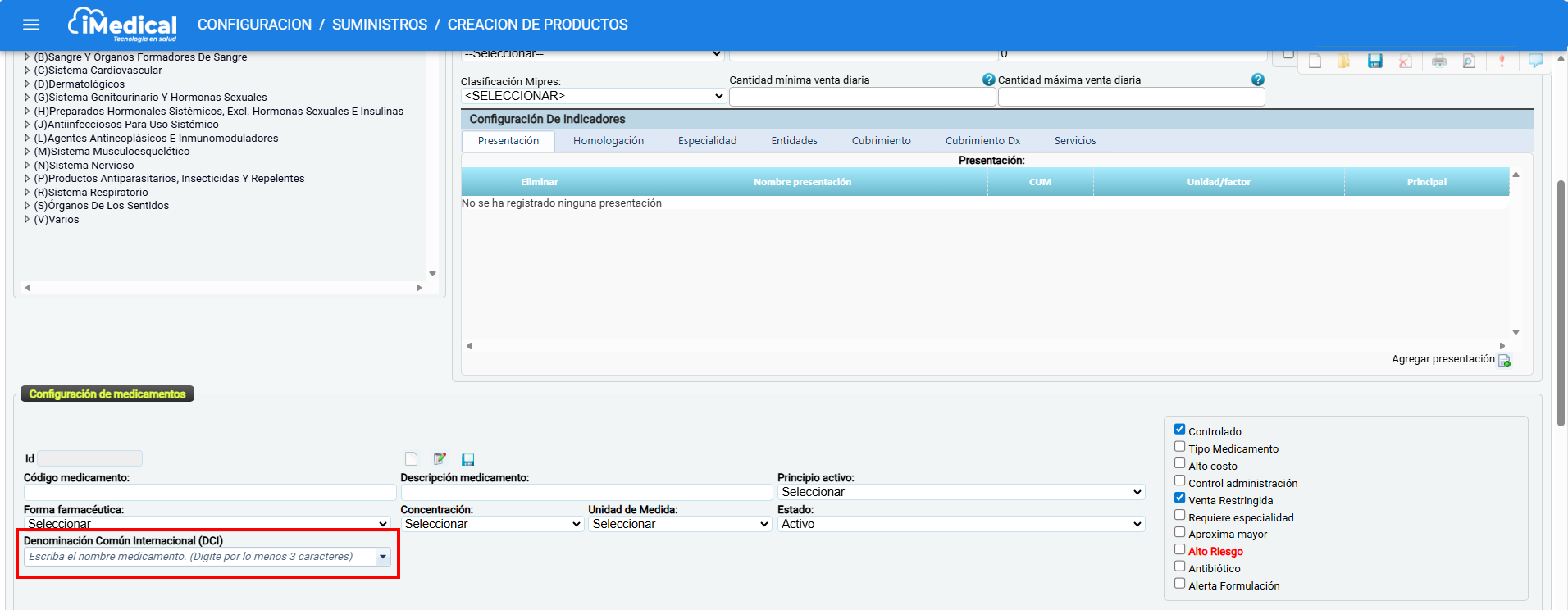Expand the (N)Sistema Nervioso tree node

[x=27, y=166]
